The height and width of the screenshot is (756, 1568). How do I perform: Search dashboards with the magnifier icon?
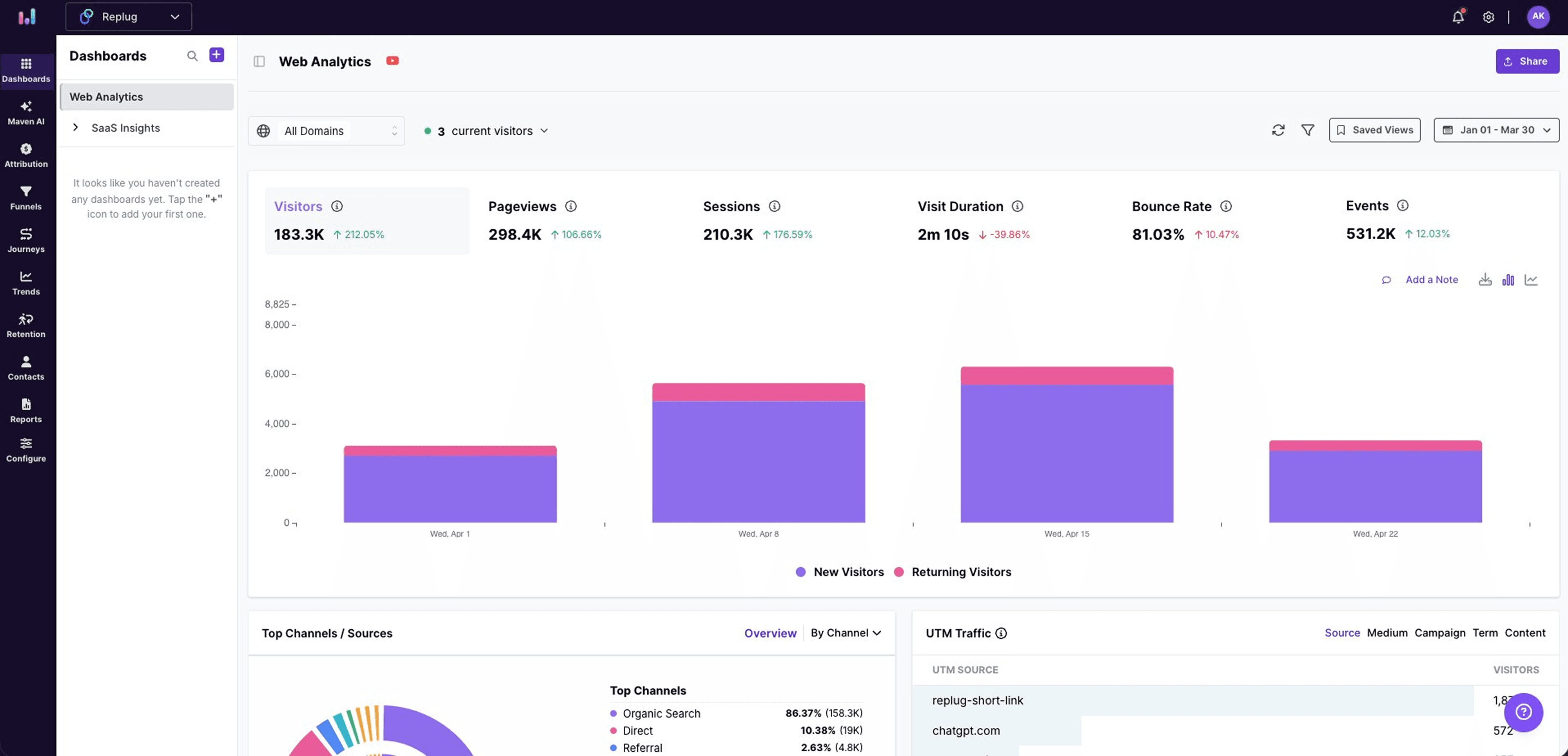(192, 56)
